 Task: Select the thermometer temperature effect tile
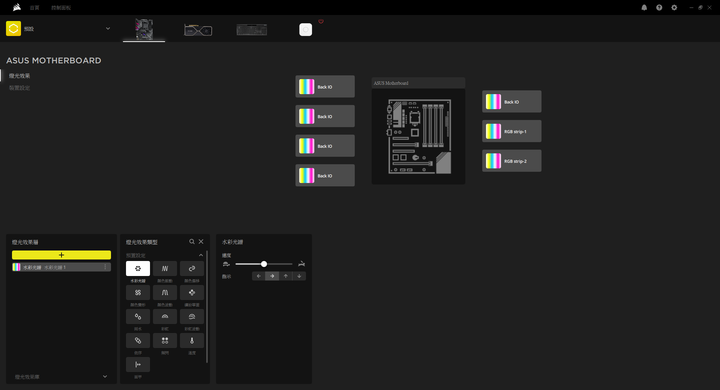(x=192, y=340)
